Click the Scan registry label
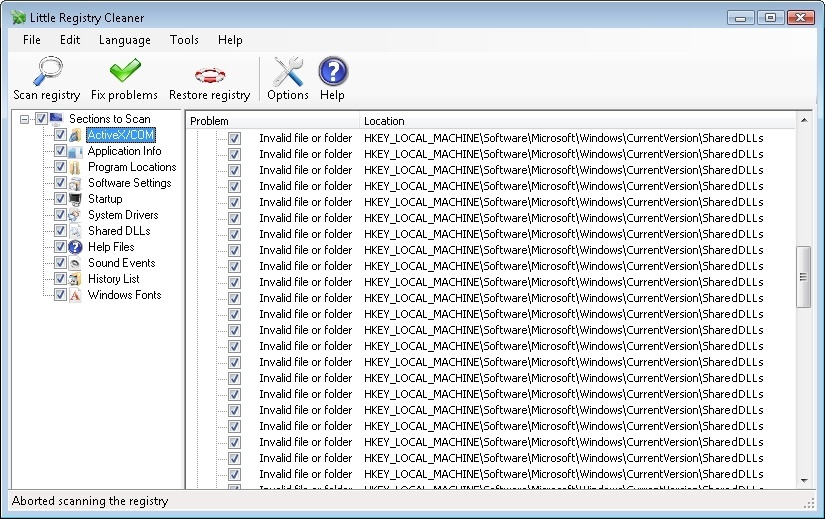 tap(47, 95)
